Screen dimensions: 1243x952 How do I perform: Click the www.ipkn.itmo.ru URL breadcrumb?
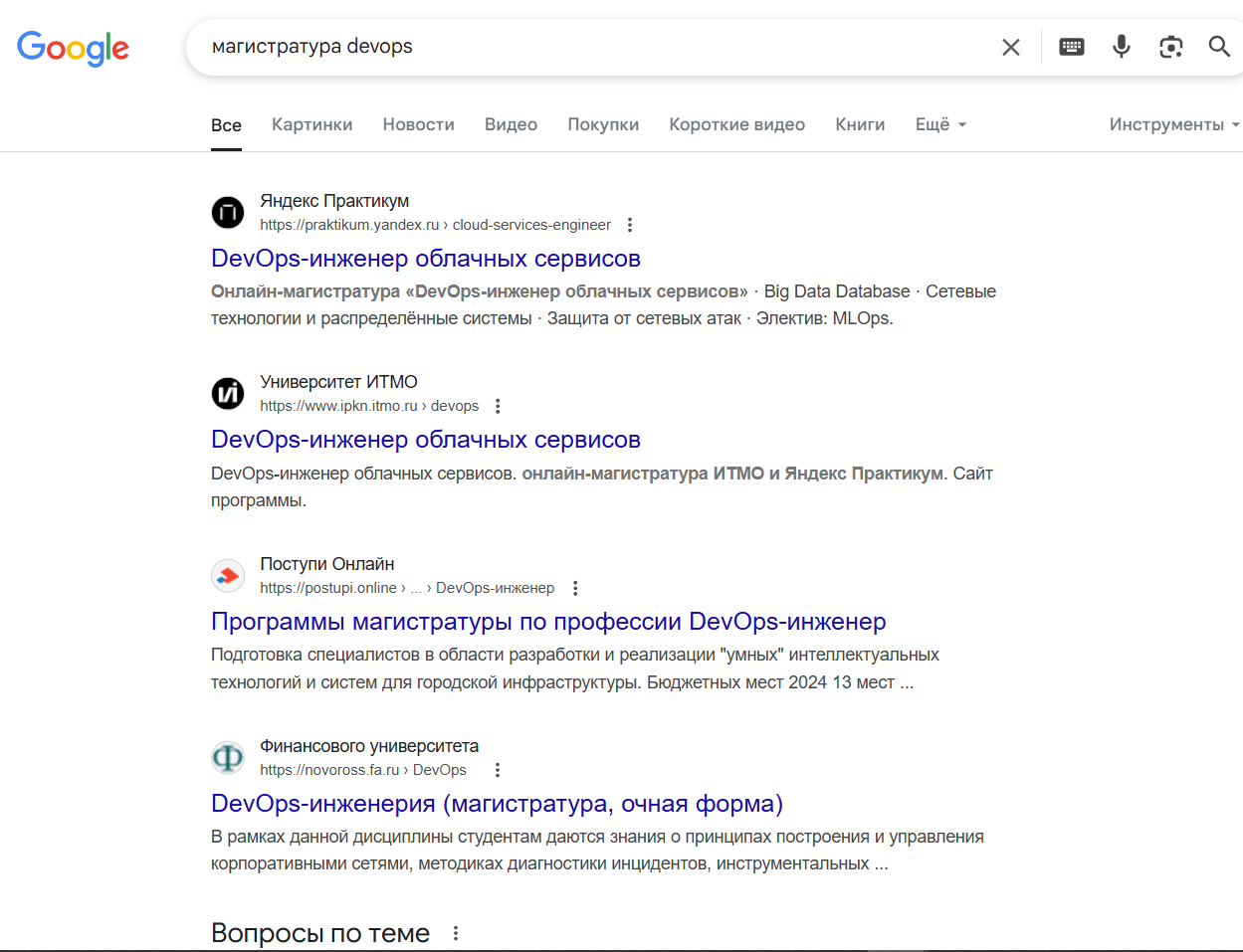[369, 406]
